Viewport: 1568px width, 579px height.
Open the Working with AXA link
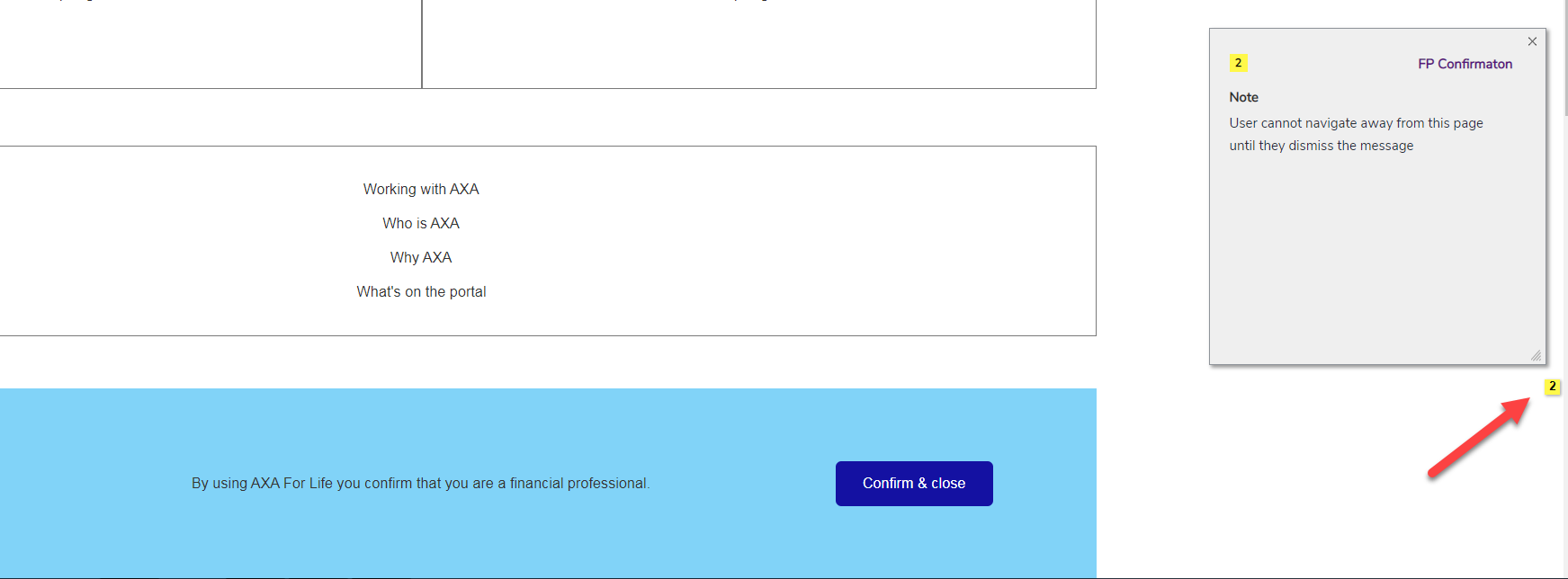tap(421, 189)
